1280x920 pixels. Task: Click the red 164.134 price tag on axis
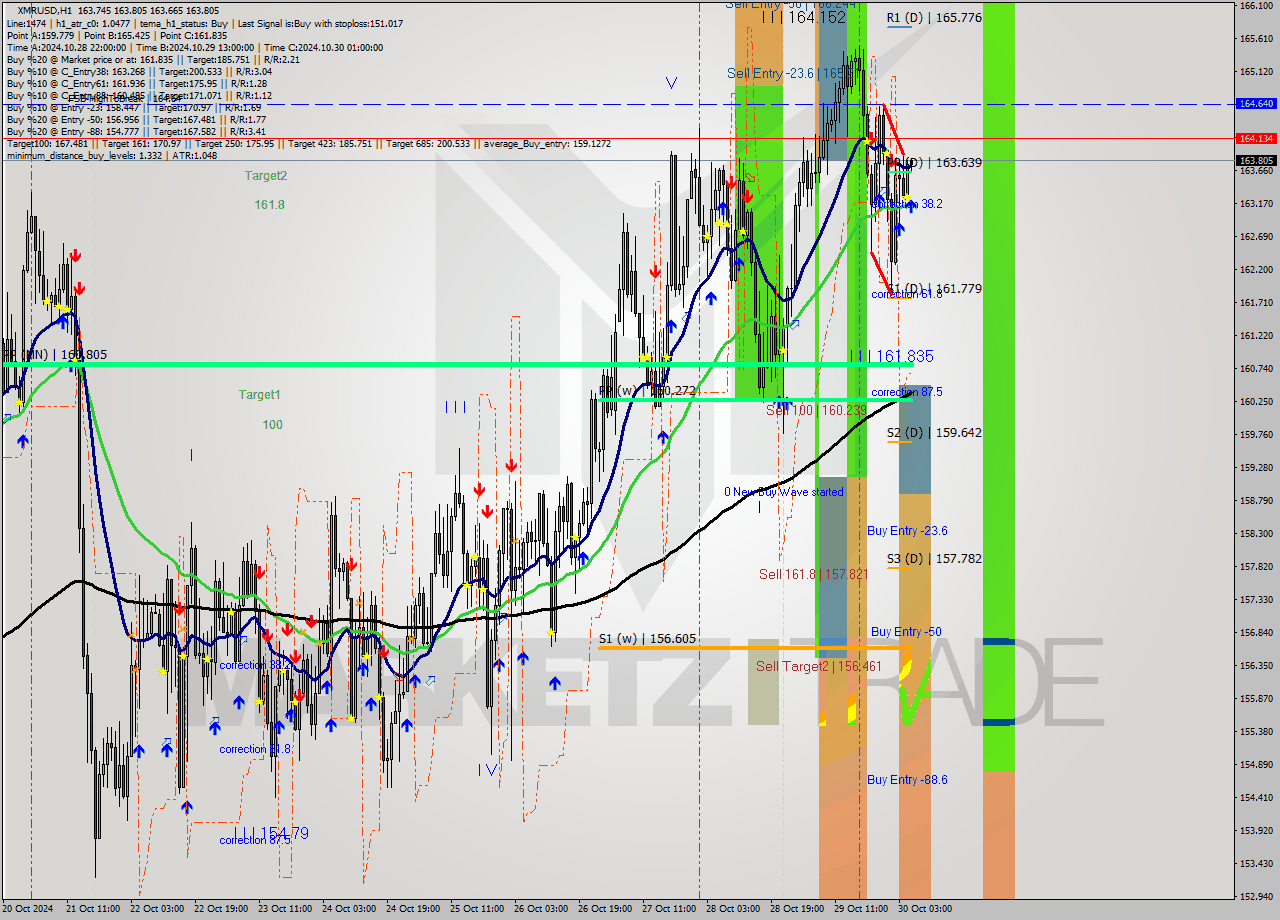[1256, 139]
